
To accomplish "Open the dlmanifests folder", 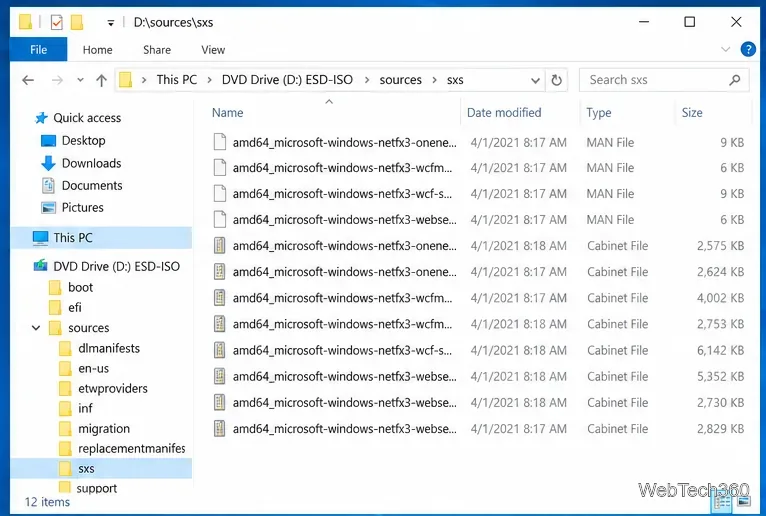I will [99, 348].
